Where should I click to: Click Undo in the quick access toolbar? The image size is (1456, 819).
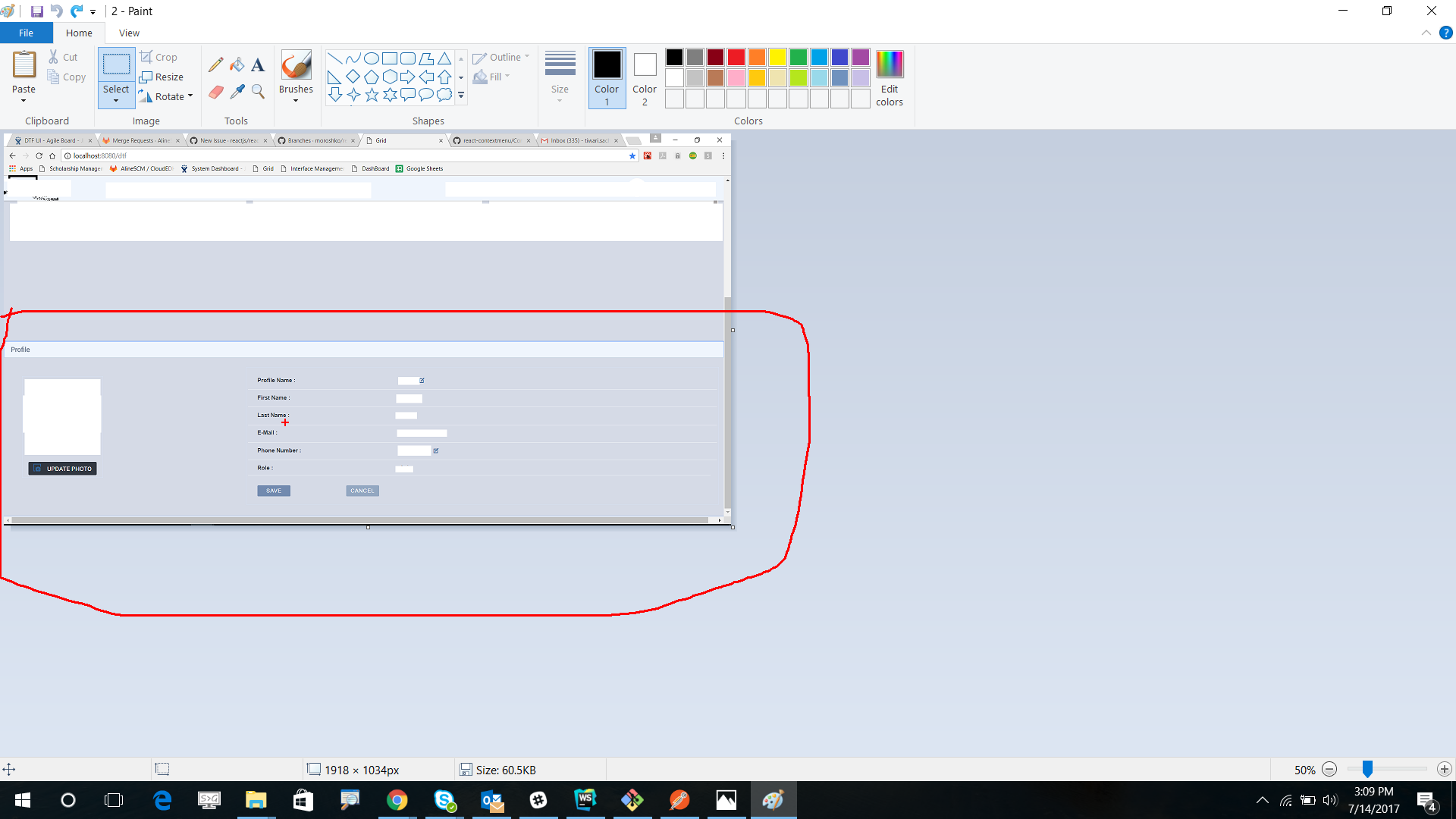point(55,11)
